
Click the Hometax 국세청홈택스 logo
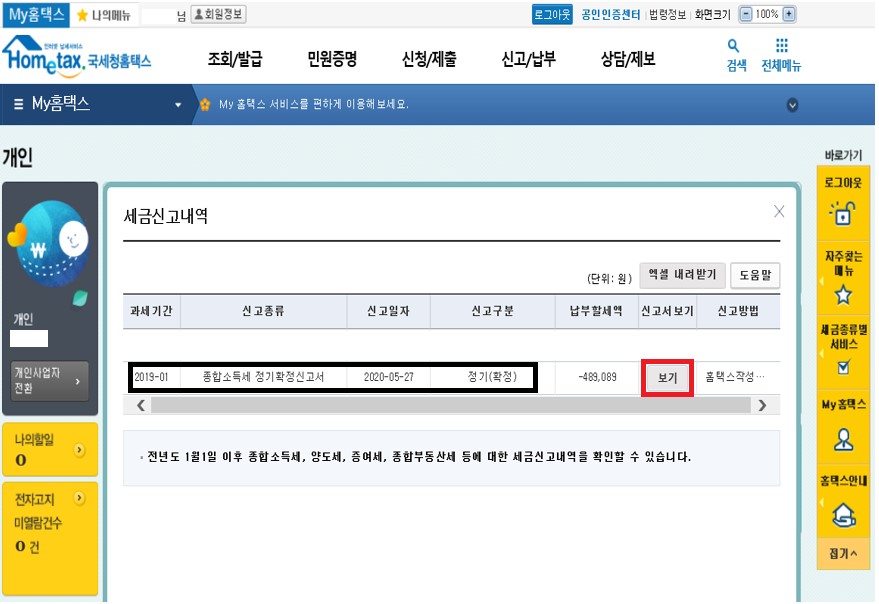[77, 56]
